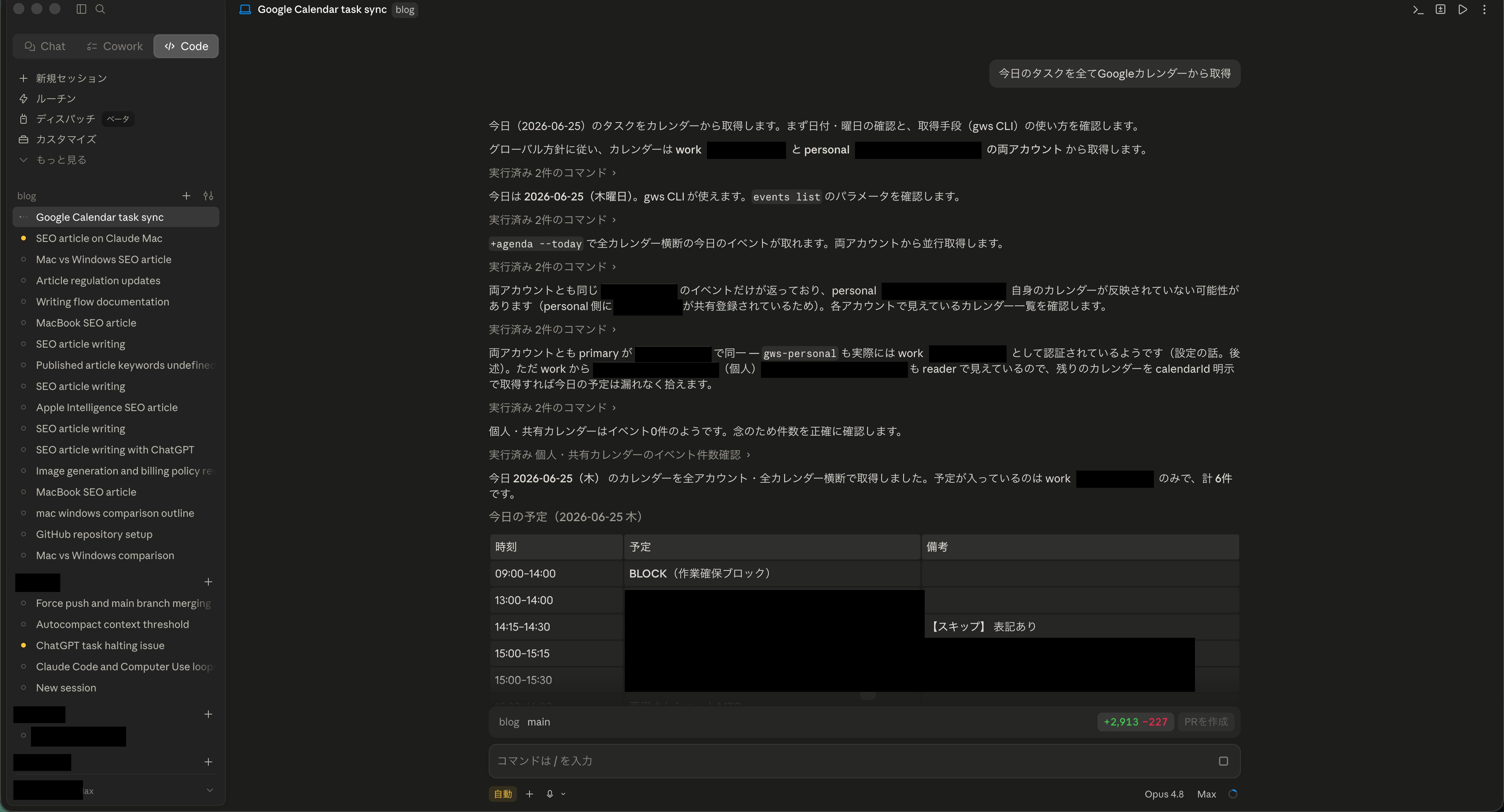Expand 実行済み commands below events list text

click(x=552, y=220)
